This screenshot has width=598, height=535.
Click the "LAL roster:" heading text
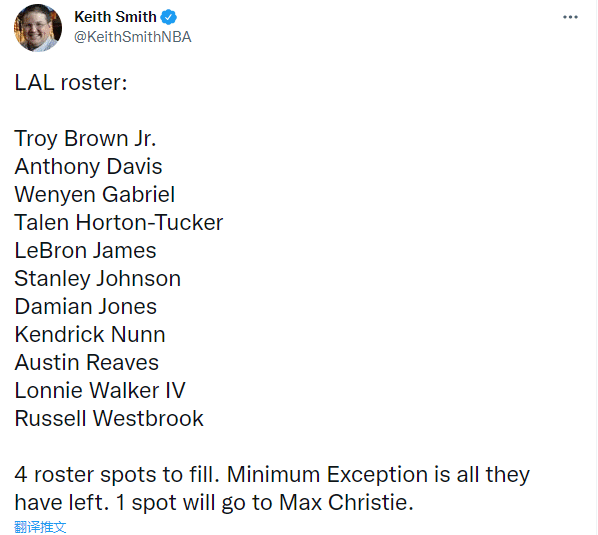tap(71, 82)
